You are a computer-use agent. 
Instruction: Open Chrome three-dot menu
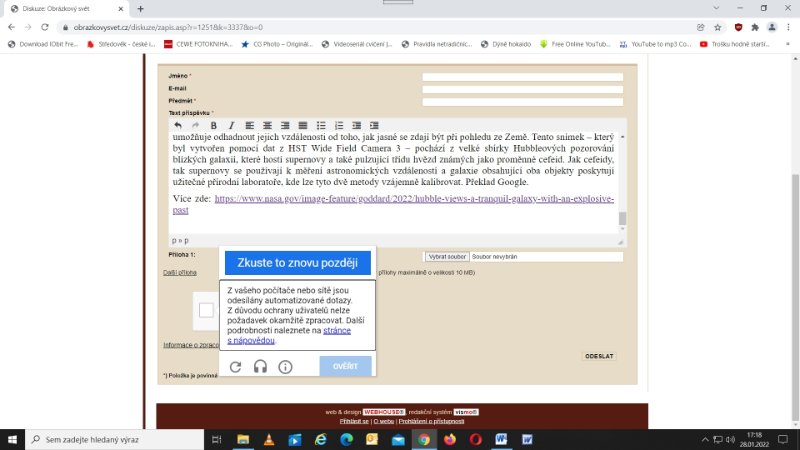click(788, 27)
